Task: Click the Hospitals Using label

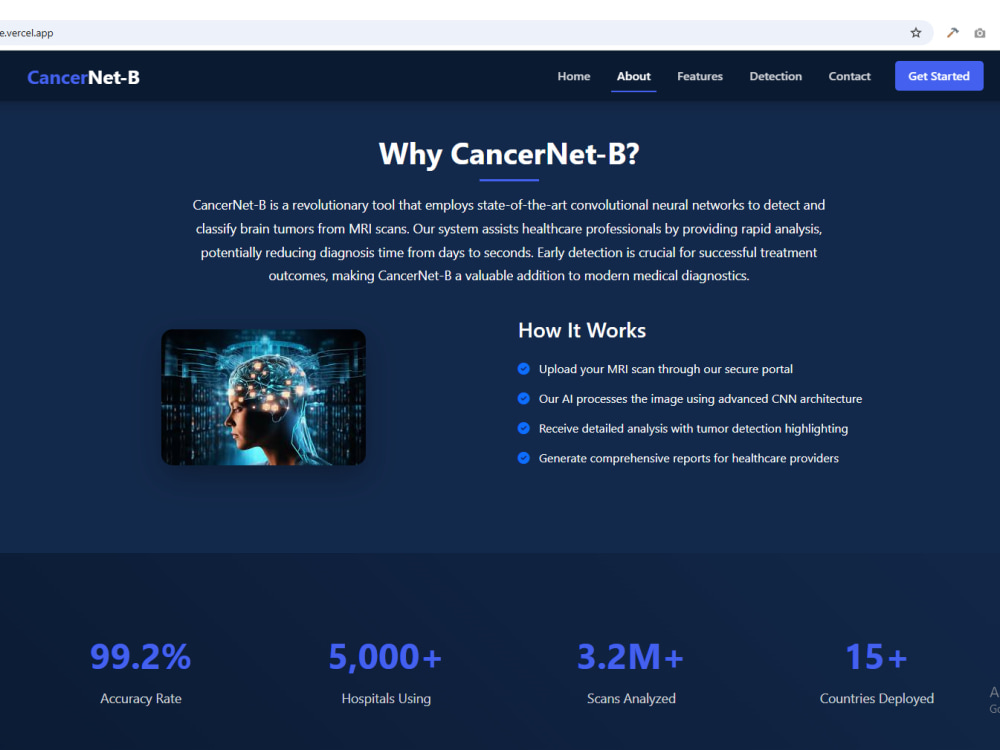Action: click(386, 698)
